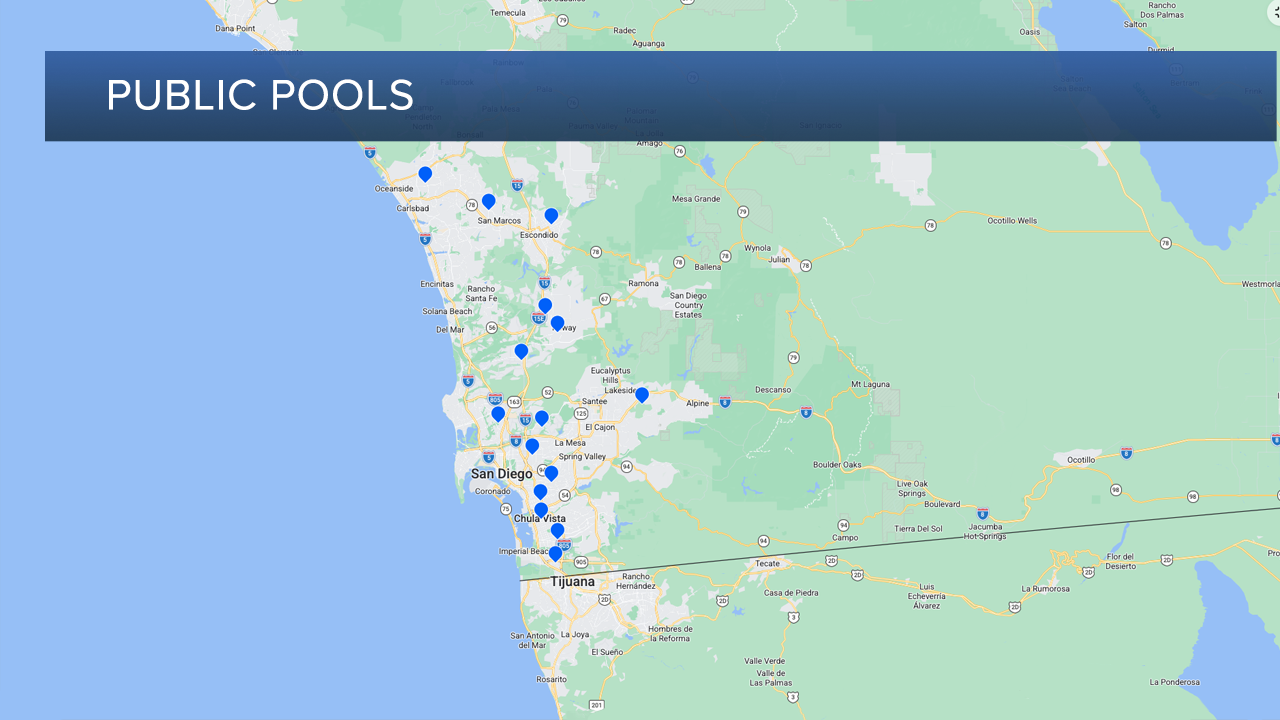Select the Spring Valley label

(x=582, y=456)
